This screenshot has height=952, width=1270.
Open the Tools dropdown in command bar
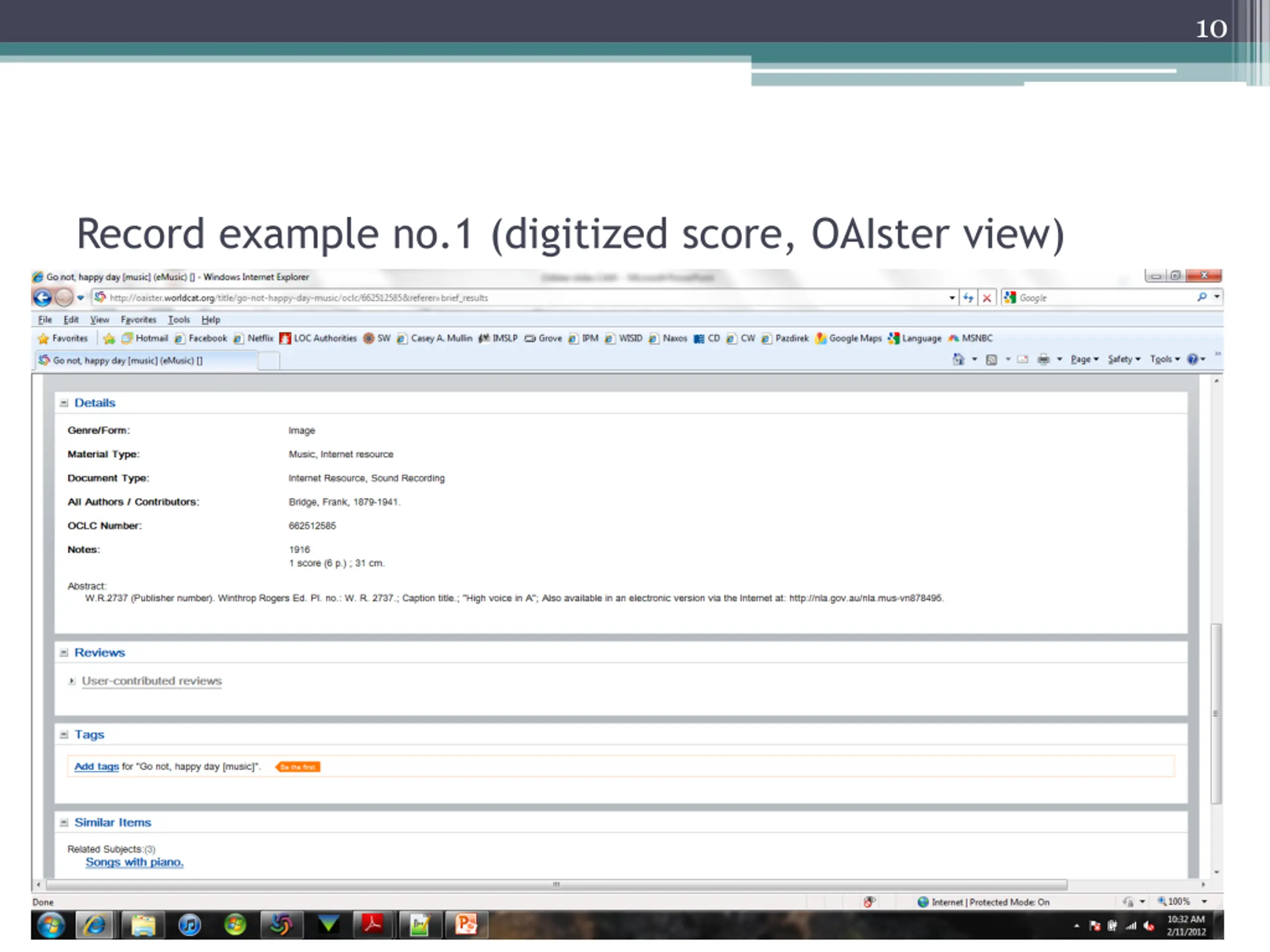1165,359
